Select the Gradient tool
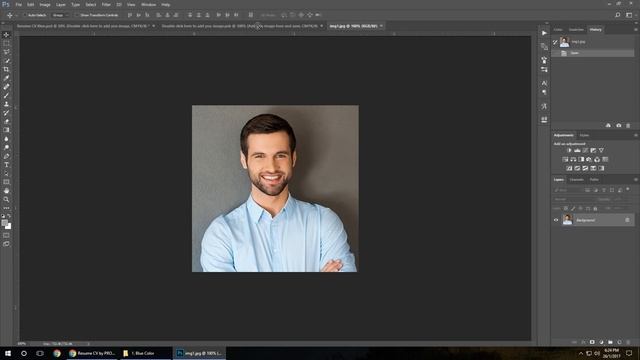 click(x=6, y=130)
